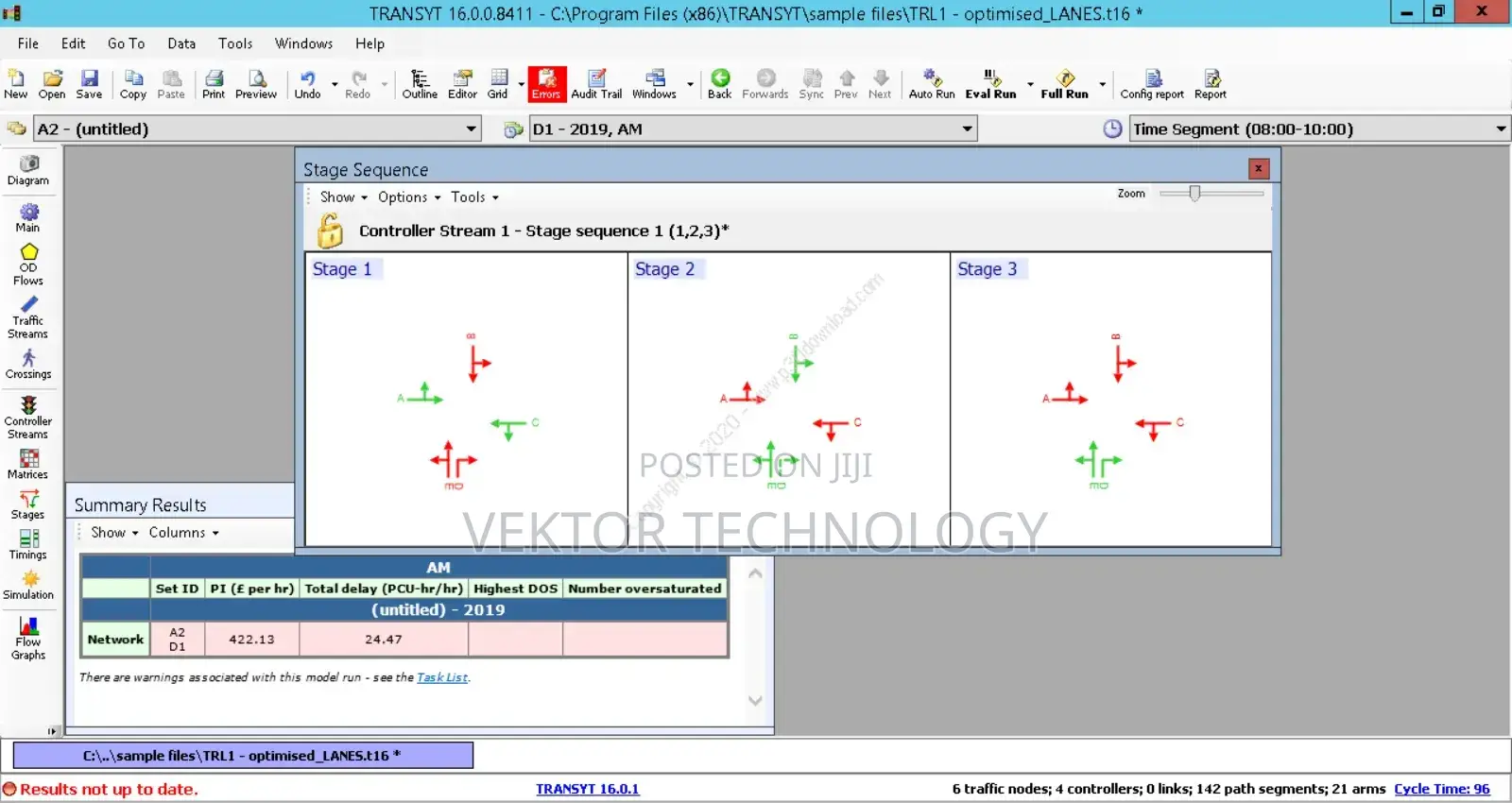Viewport: 1512px width, 803px height.
Task: Generate the Report
Action: pos(1211,83)
